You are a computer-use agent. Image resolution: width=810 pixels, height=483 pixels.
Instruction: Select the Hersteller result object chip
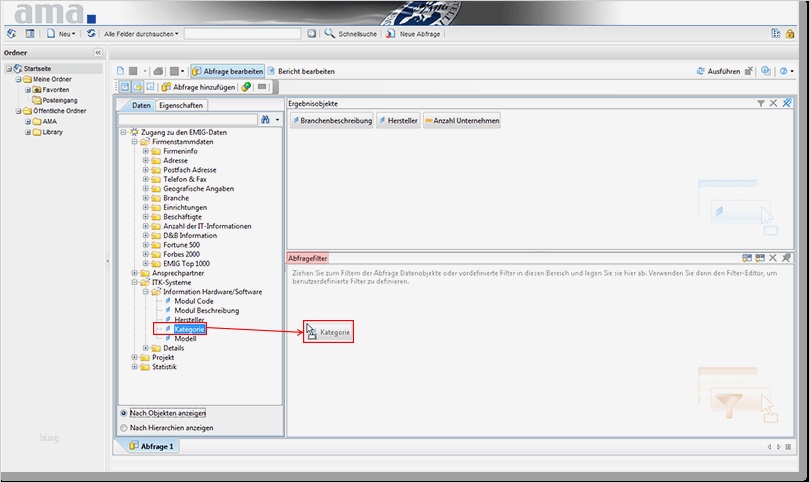398,120
